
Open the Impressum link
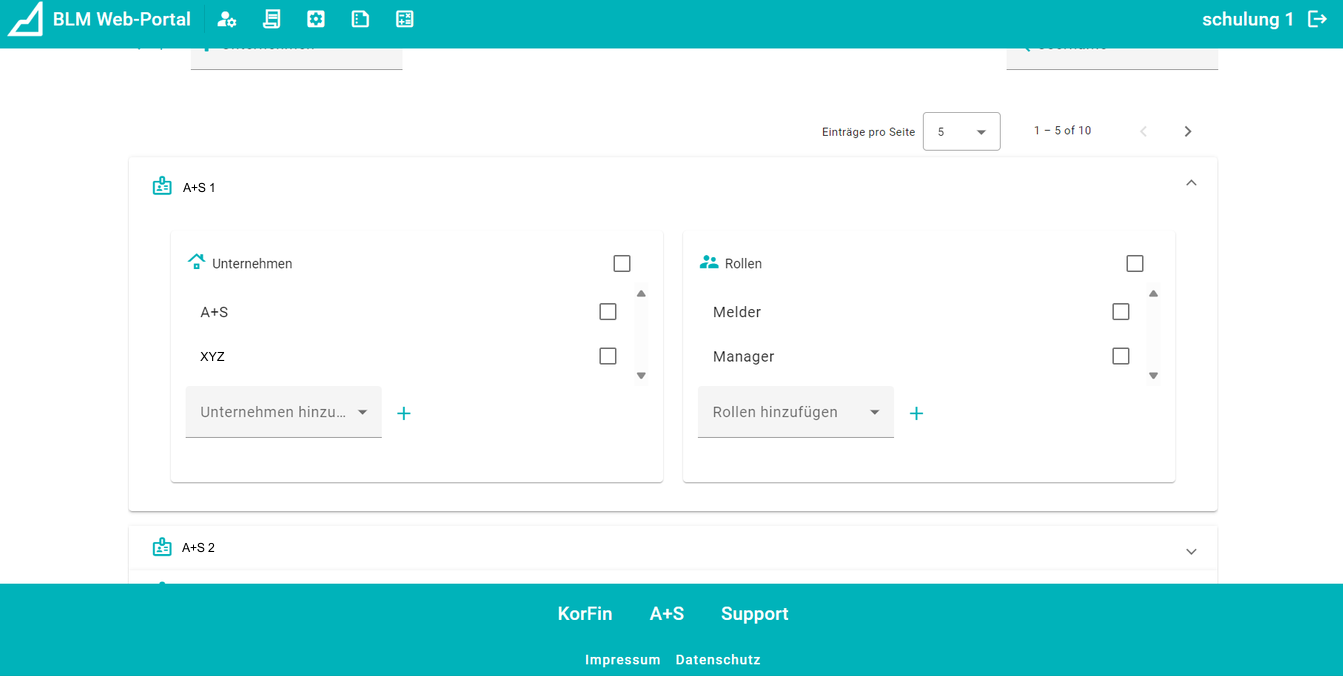pos(622,660)
